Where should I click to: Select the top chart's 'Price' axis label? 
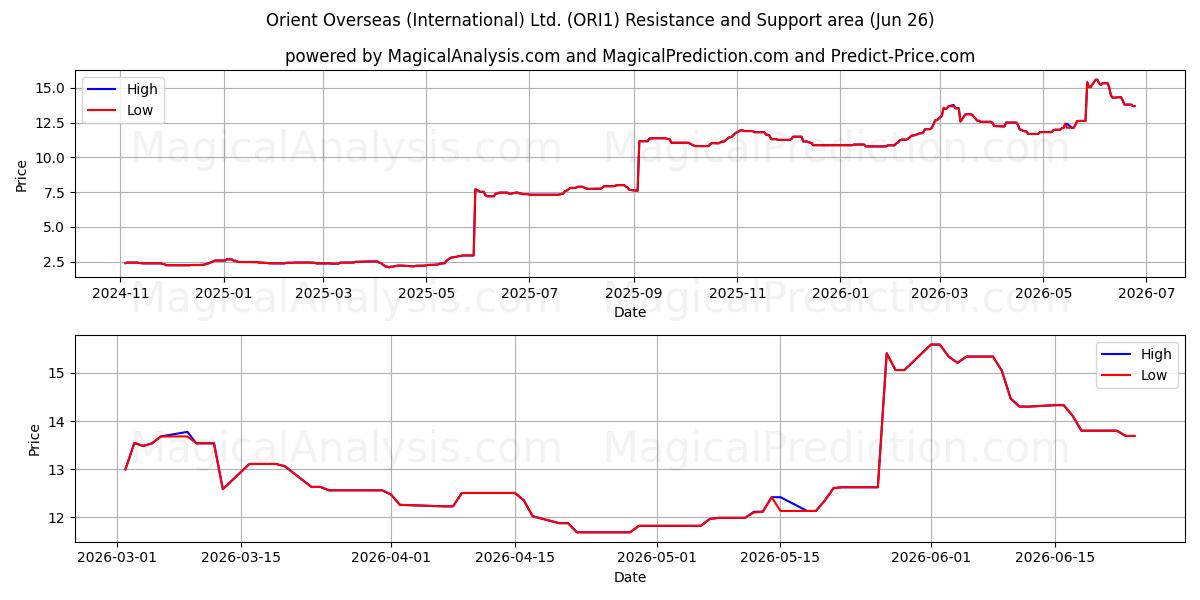click(22, 175)
